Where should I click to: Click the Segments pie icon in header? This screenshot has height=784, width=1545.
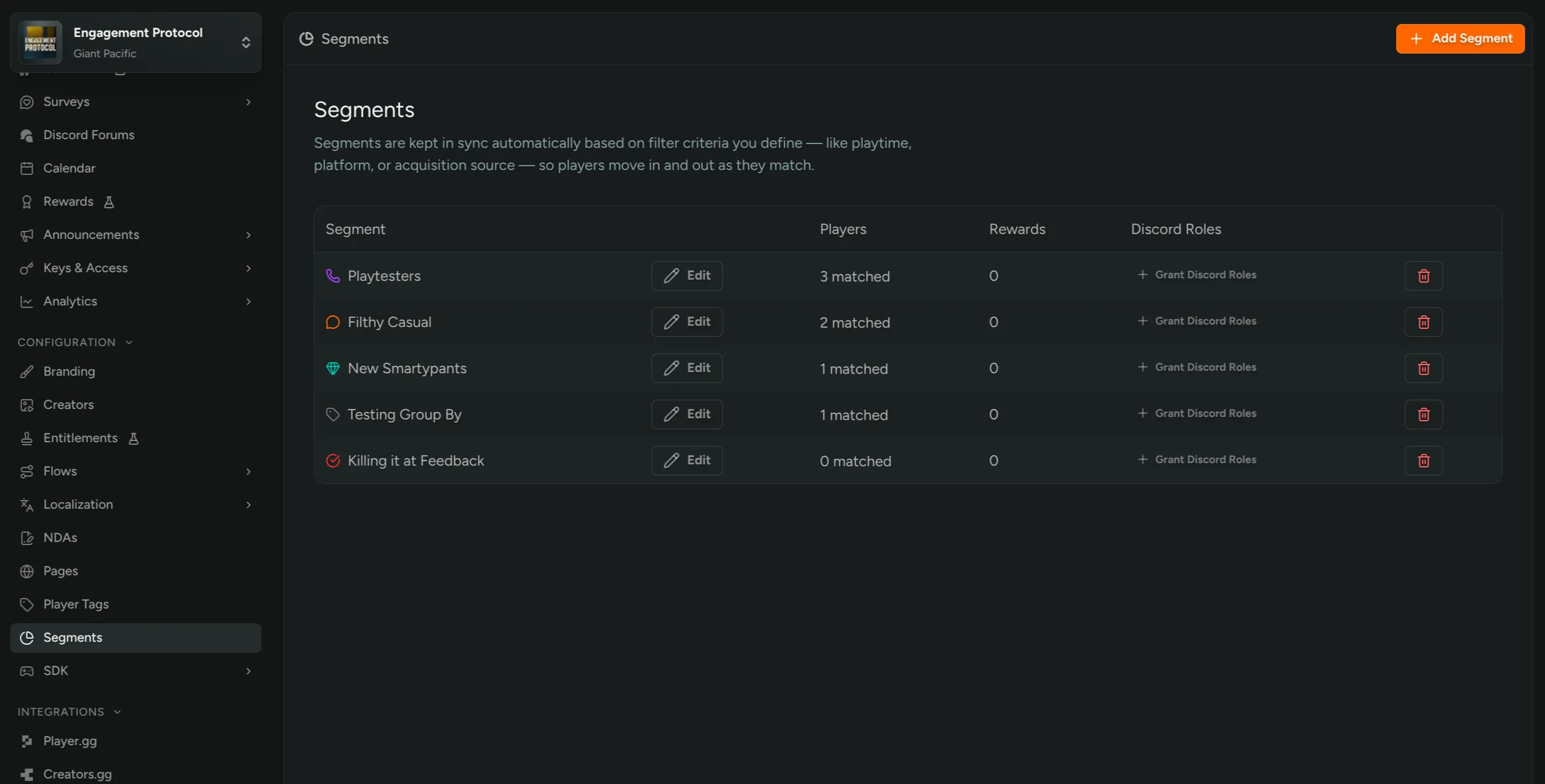pyautogui.click(x=306, y=39)
